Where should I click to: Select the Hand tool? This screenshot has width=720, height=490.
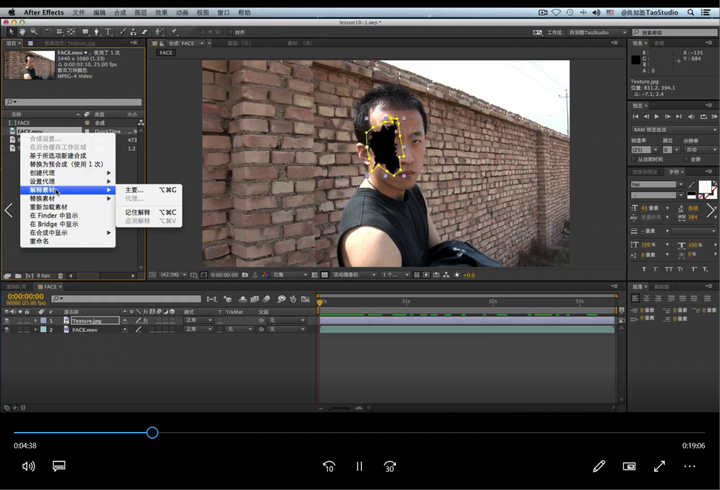click(22, 32)
